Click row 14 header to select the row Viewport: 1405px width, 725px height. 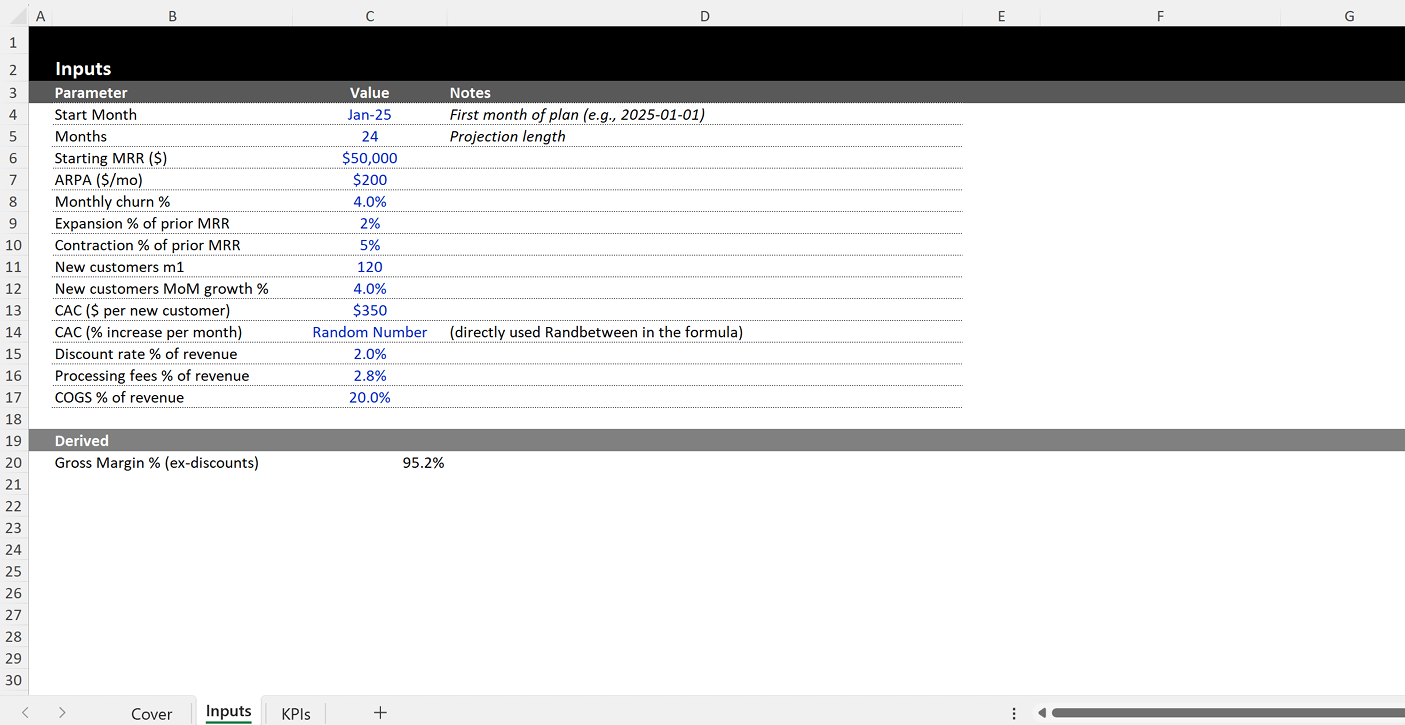pyautogui.click(x=13, y=331)
